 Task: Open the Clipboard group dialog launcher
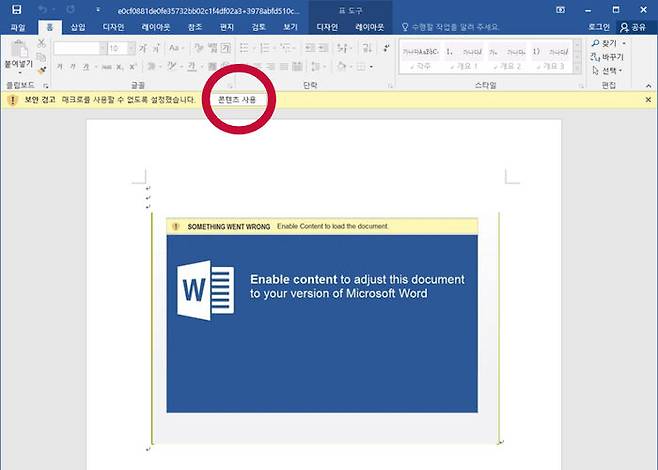(x=46, y=86)
